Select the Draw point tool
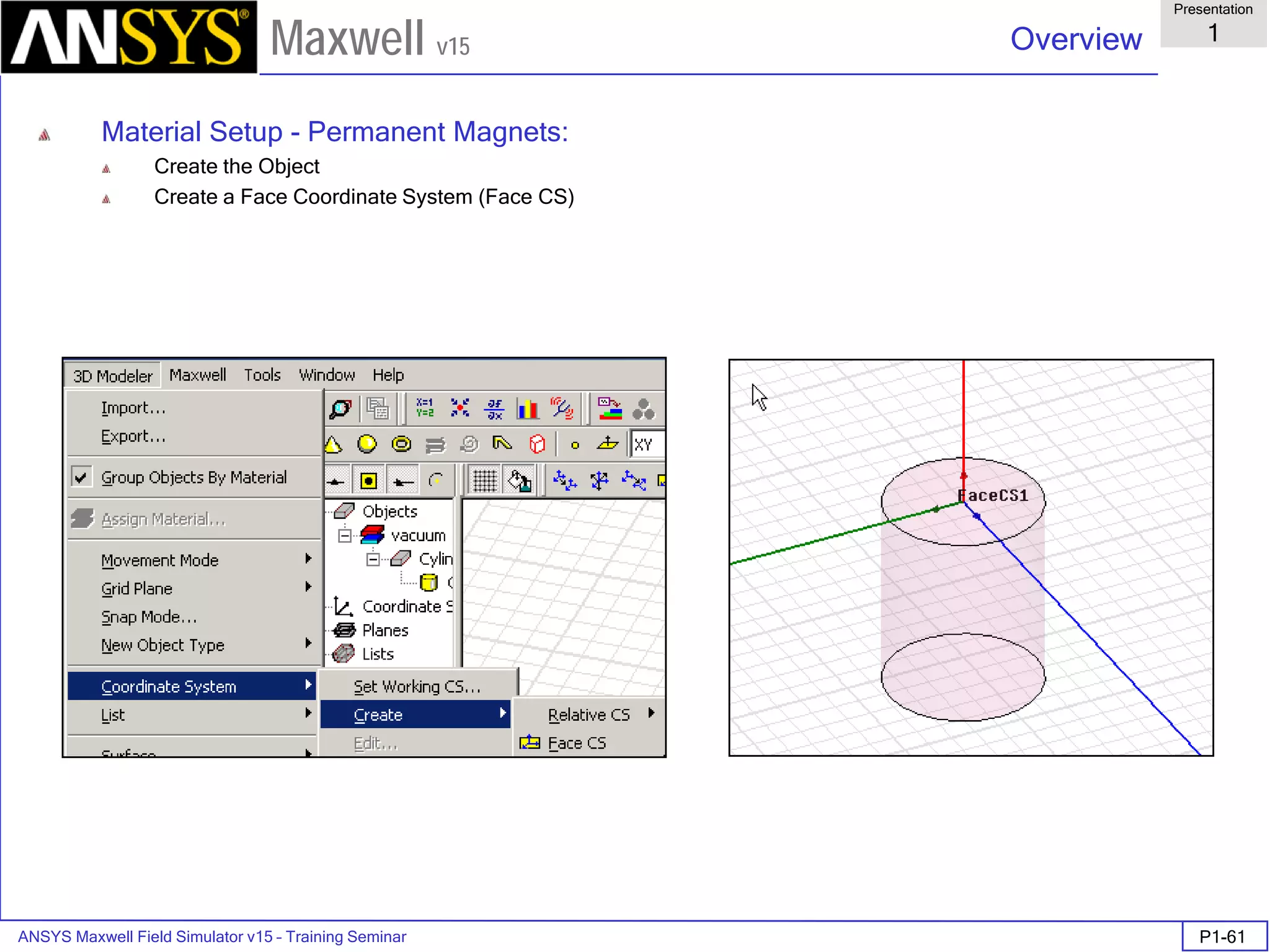The width and height of the screenshot is (1270, 952). point(575,445)
